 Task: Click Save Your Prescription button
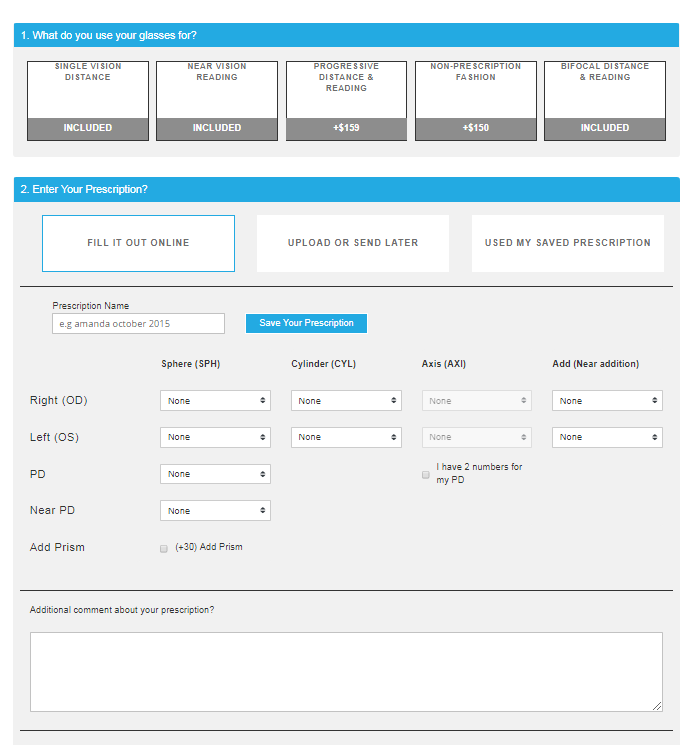point(306,323)
